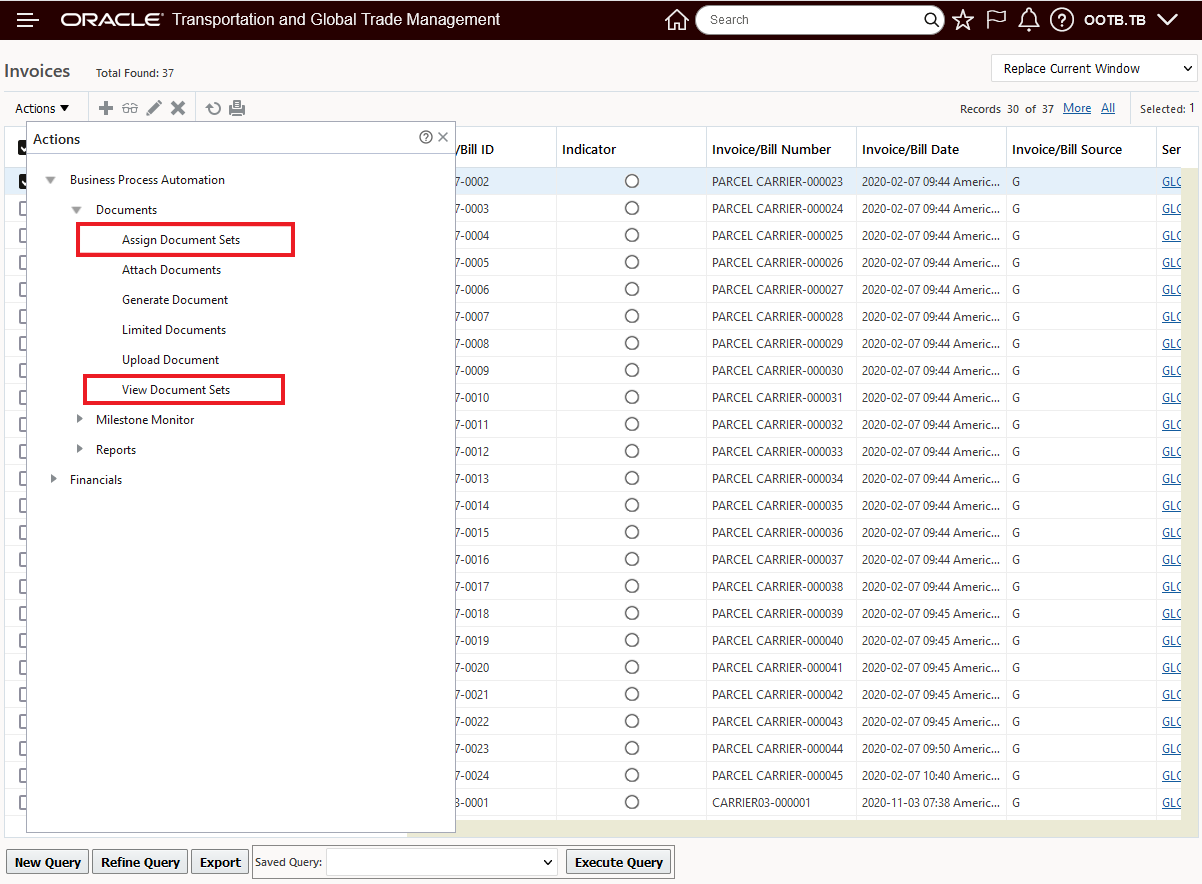The width and height of the screenshot is (1202, 884).
Task: Click the Execute Query button
Action: point(618,861)
